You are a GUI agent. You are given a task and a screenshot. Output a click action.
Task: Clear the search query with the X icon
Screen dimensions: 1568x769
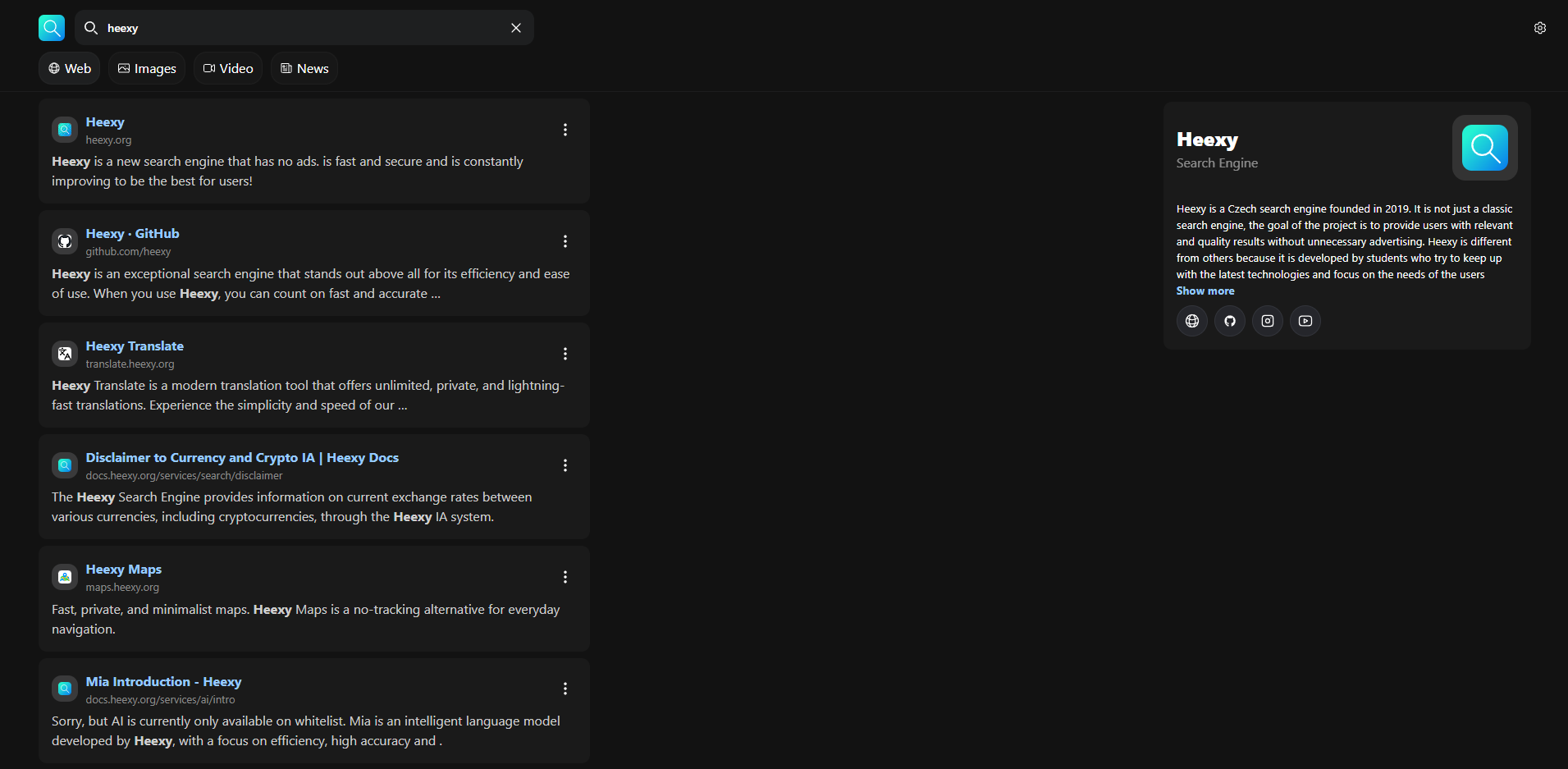click(x=516, y=28)
